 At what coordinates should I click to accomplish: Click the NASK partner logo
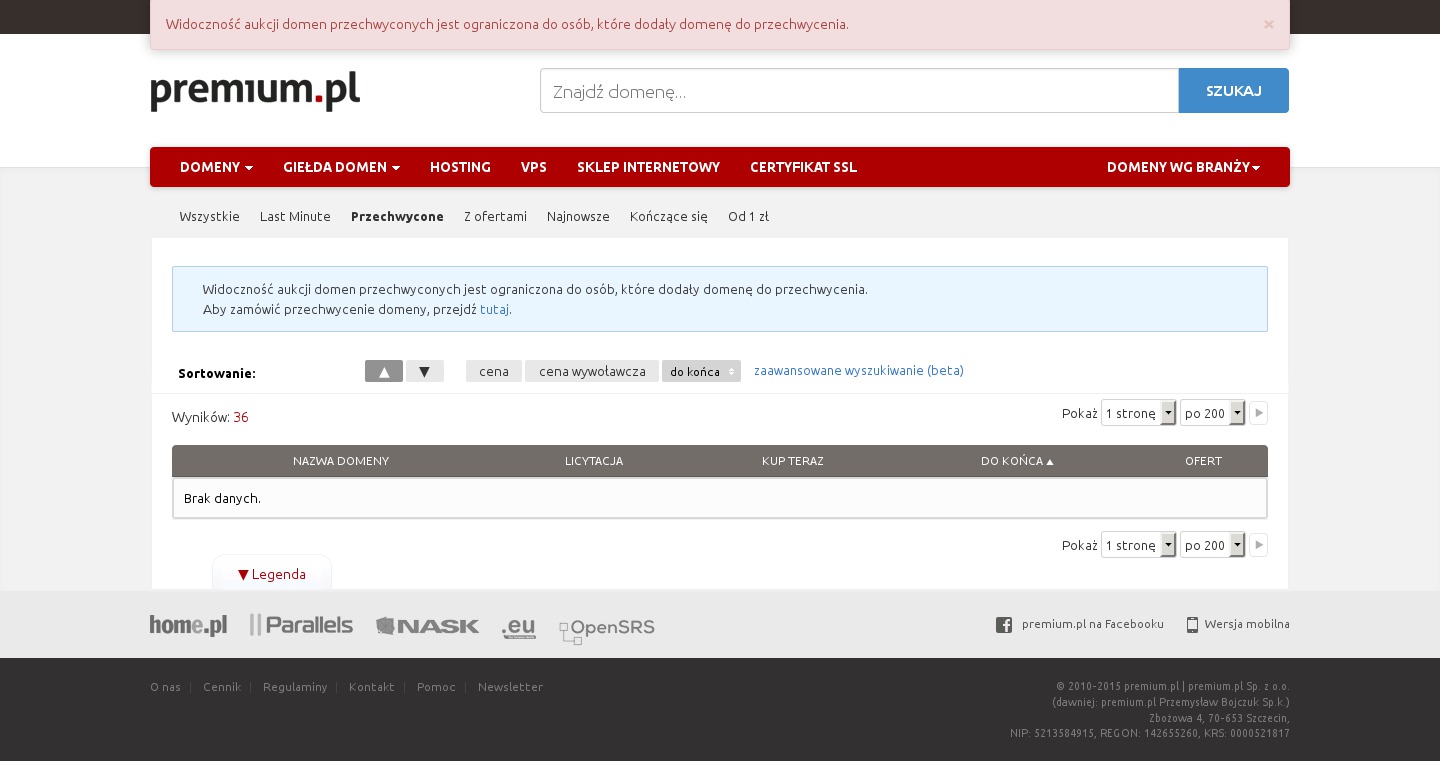pyautogui.click(x=427, y=626)
